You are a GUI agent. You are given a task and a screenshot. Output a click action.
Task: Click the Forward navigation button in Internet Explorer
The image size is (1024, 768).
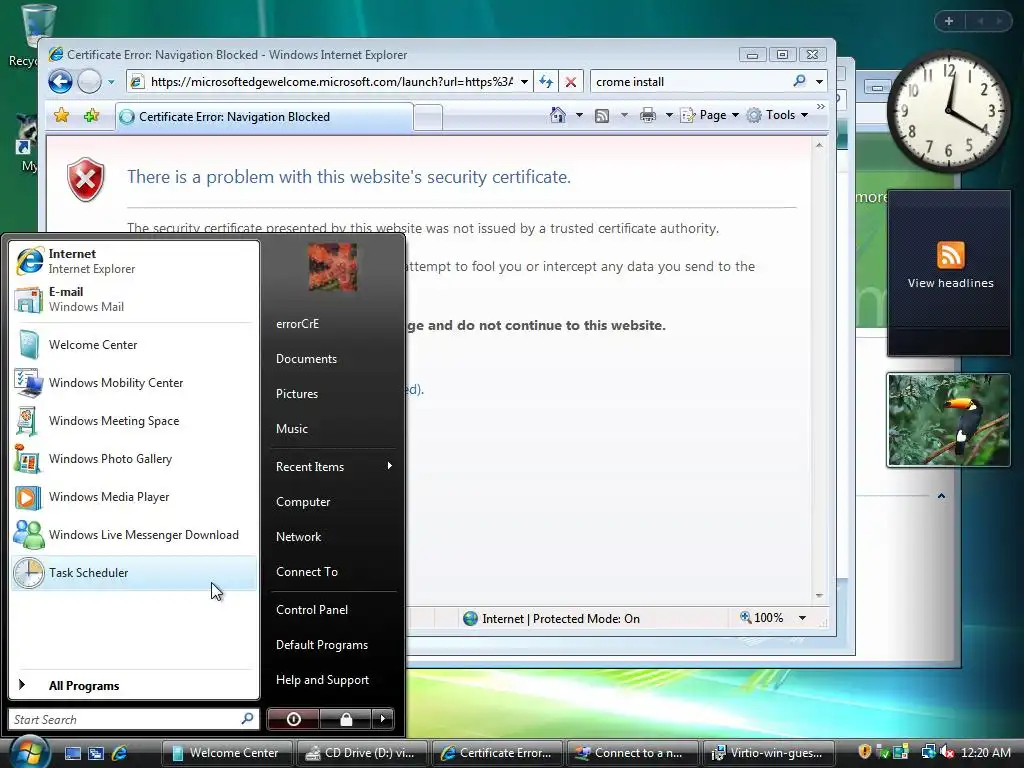pyautogui.click(x=89, y=82)
